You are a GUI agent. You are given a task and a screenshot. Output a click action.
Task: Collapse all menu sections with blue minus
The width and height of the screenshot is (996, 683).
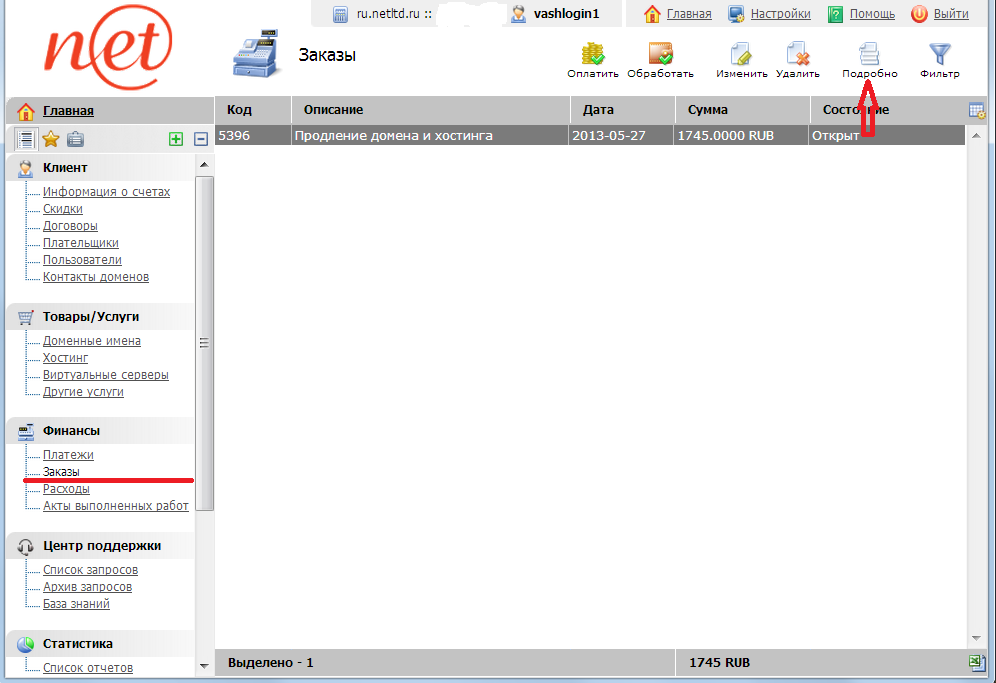click(x=200, y=140)
